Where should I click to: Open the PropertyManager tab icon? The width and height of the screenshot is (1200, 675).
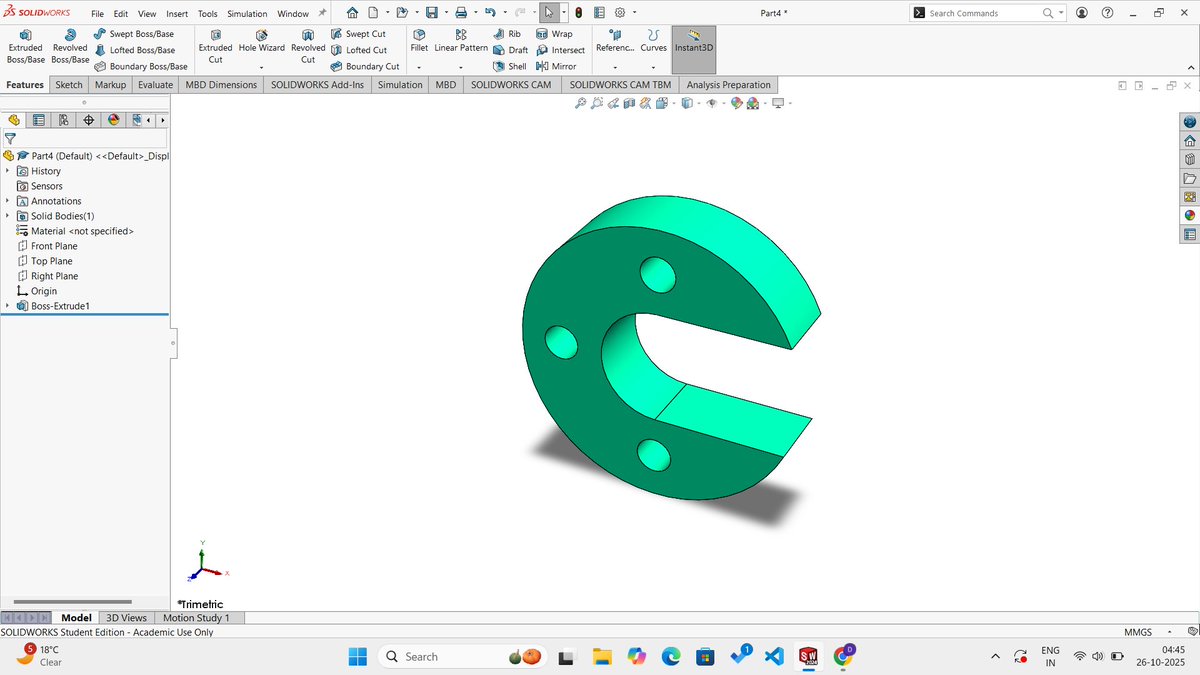click(39, 120)
